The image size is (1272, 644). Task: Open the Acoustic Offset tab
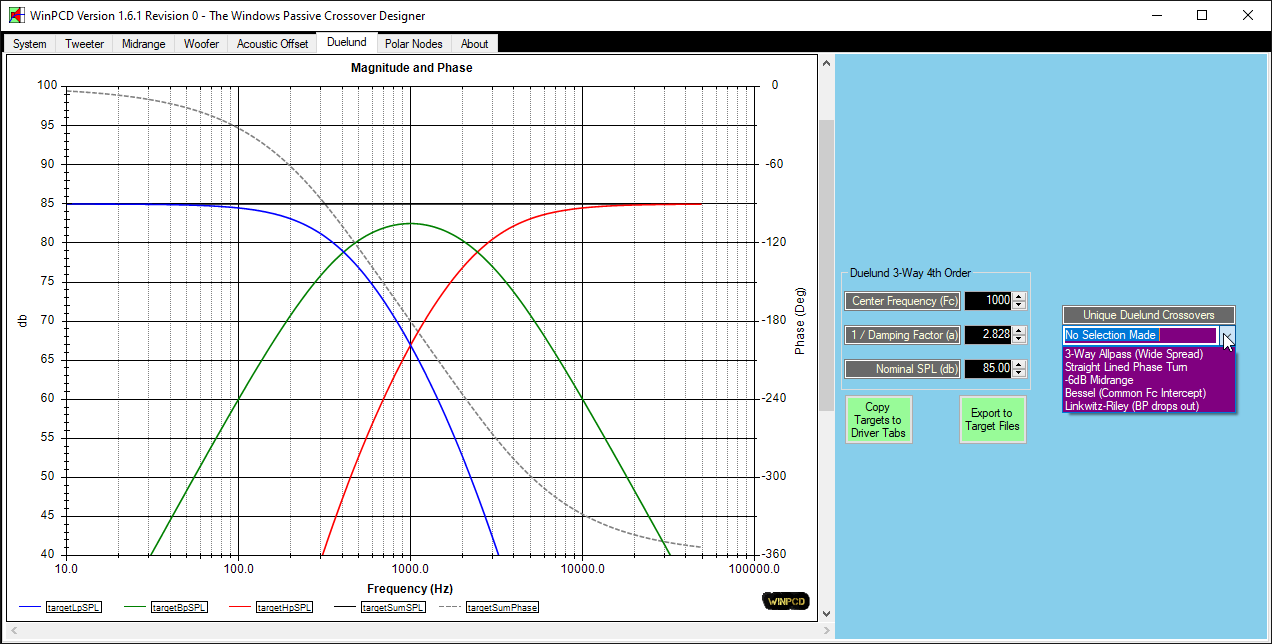coord(272,44)
